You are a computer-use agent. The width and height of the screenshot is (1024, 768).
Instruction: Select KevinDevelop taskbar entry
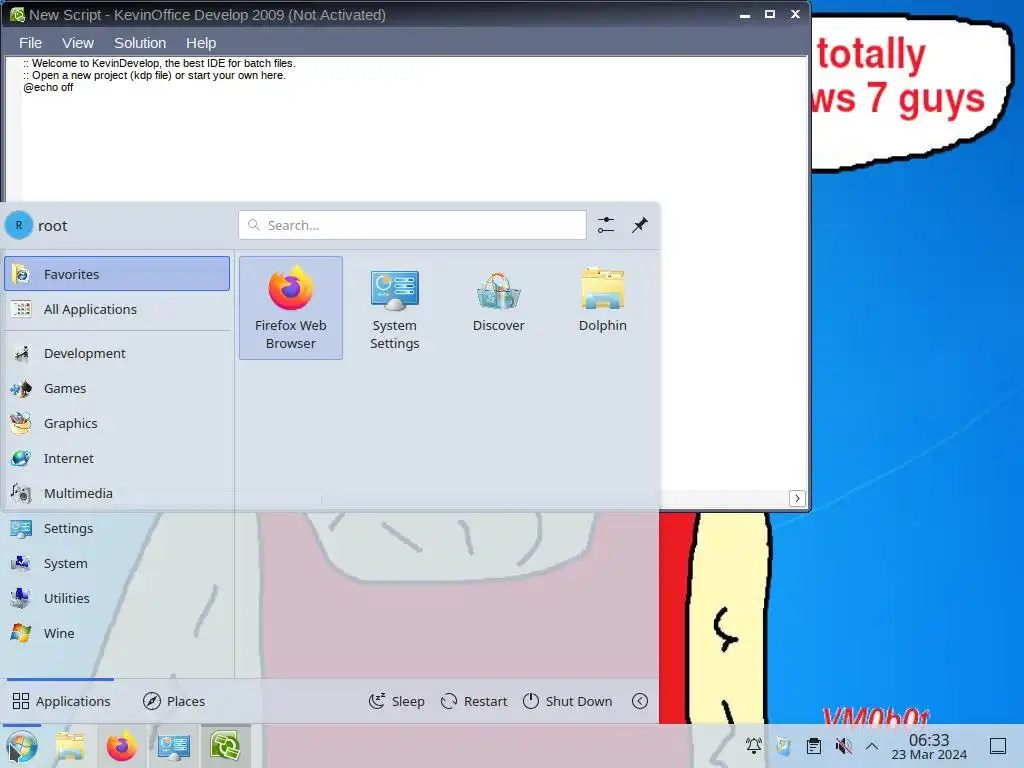pyautogui.click(x=225, y=746)
